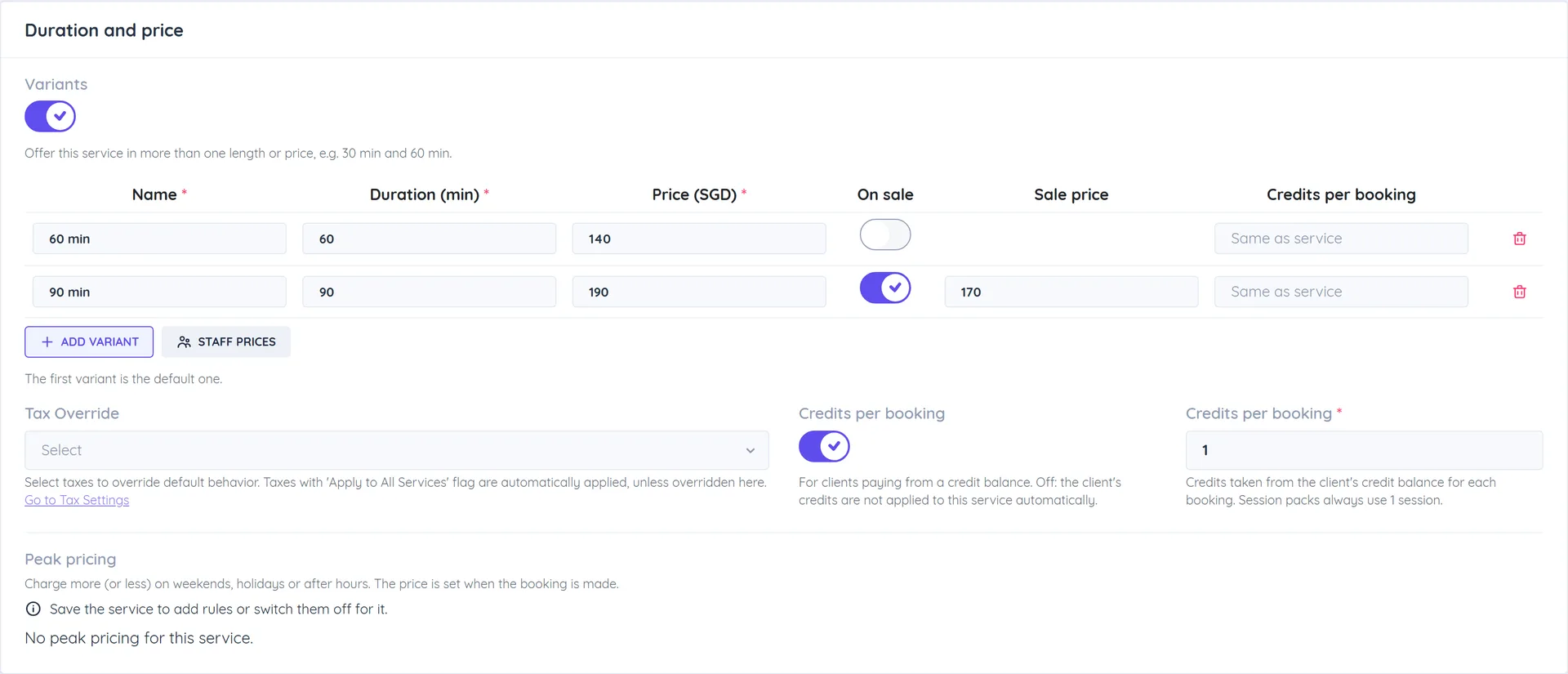Turn off On sale for 90 min variant
The width and height of the screenshot is (1568, 674).
tap(885, 288)
